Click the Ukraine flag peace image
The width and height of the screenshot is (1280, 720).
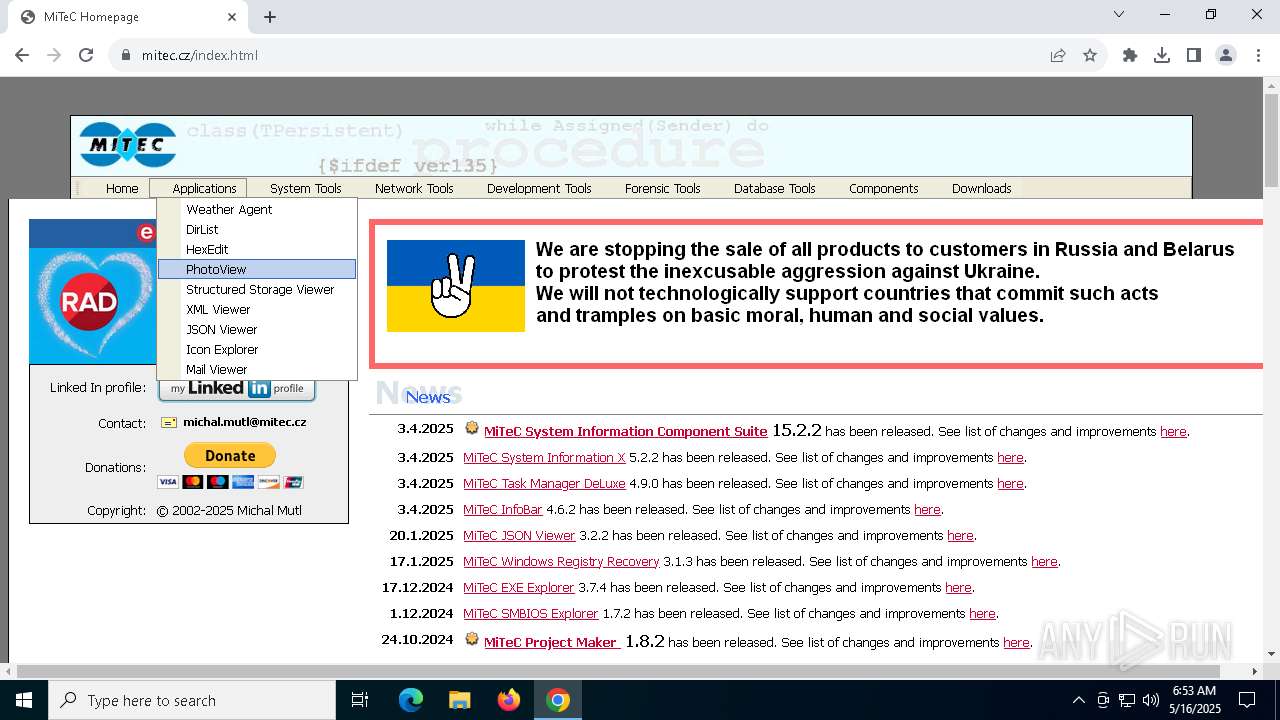[x=456, y=286]
